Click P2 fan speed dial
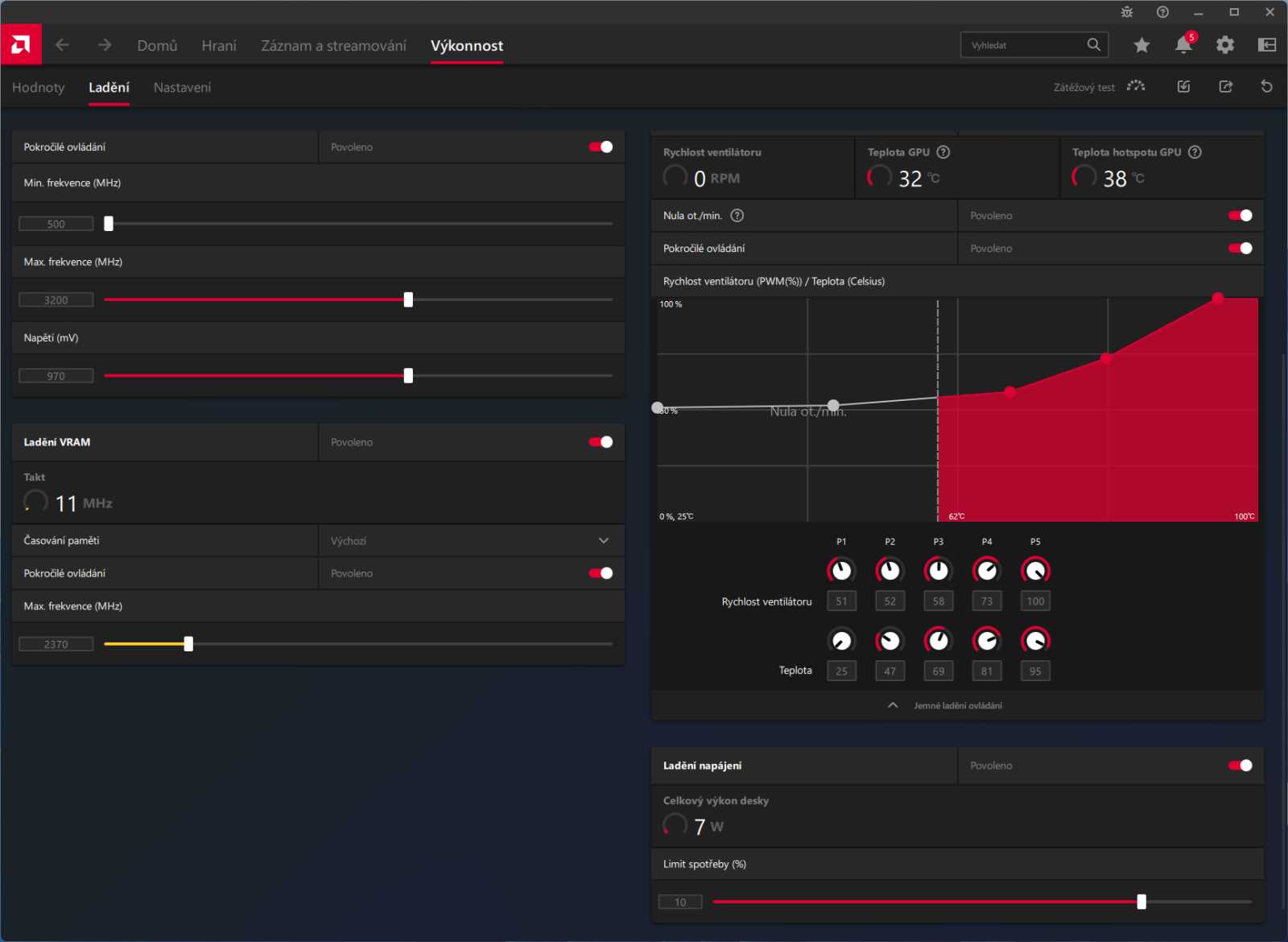1288x942 pixels. tap(890, 571)
